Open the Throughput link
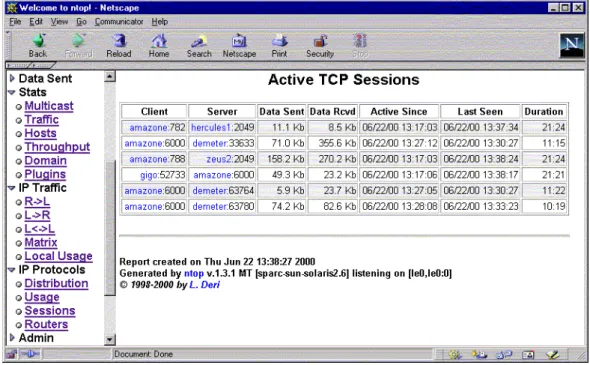590x365 pixels. [x=57, y=147]
